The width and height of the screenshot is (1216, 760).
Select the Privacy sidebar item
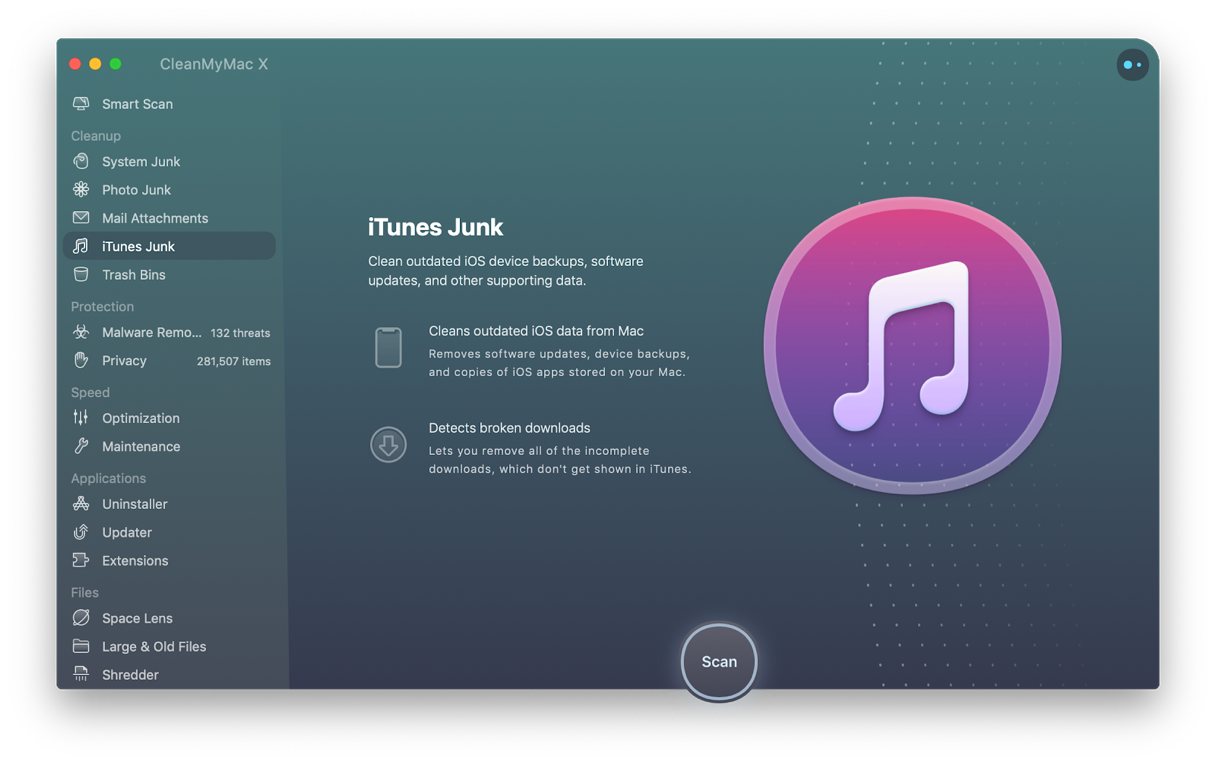pos(169,360)
